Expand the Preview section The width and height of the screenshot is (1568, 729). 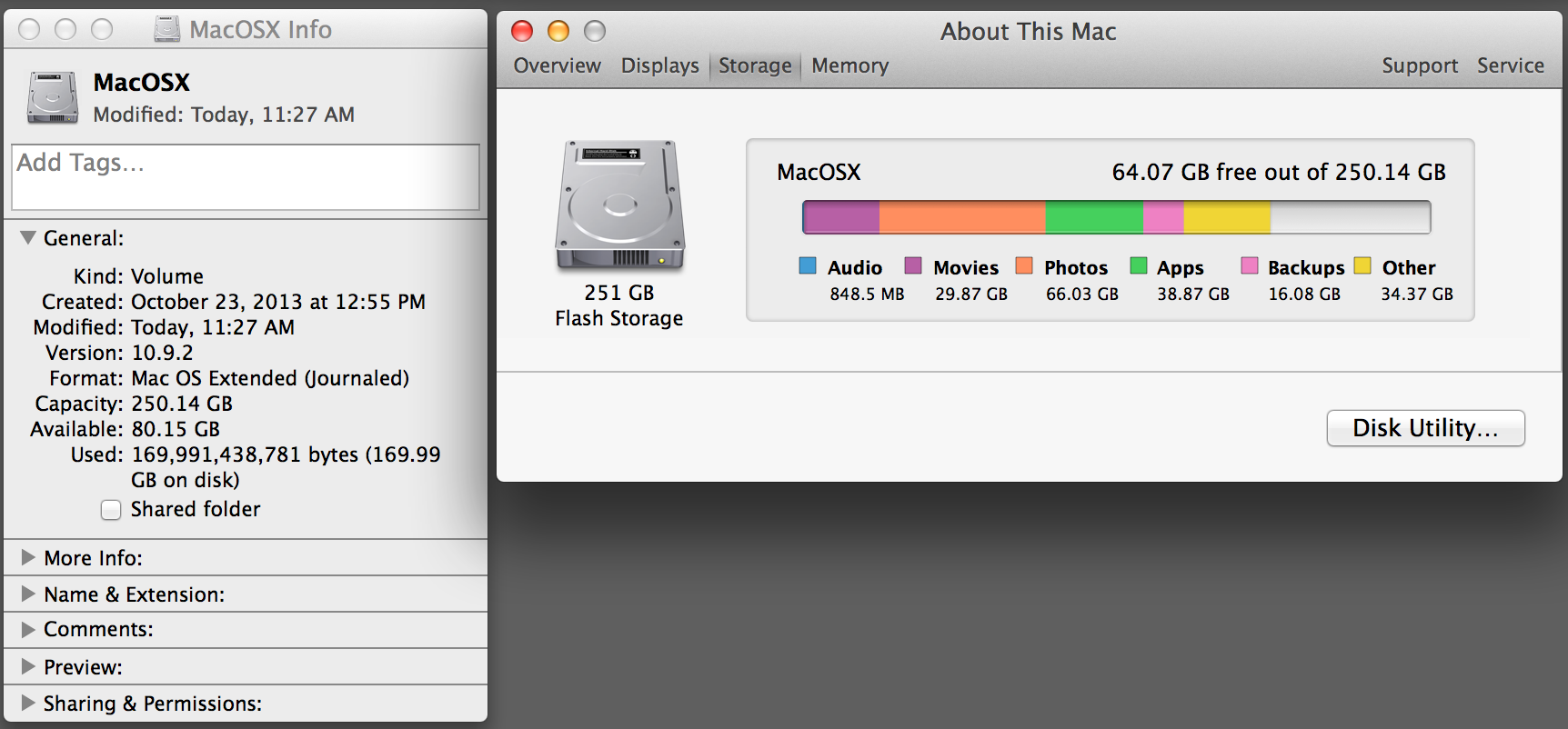click(28, 666)
